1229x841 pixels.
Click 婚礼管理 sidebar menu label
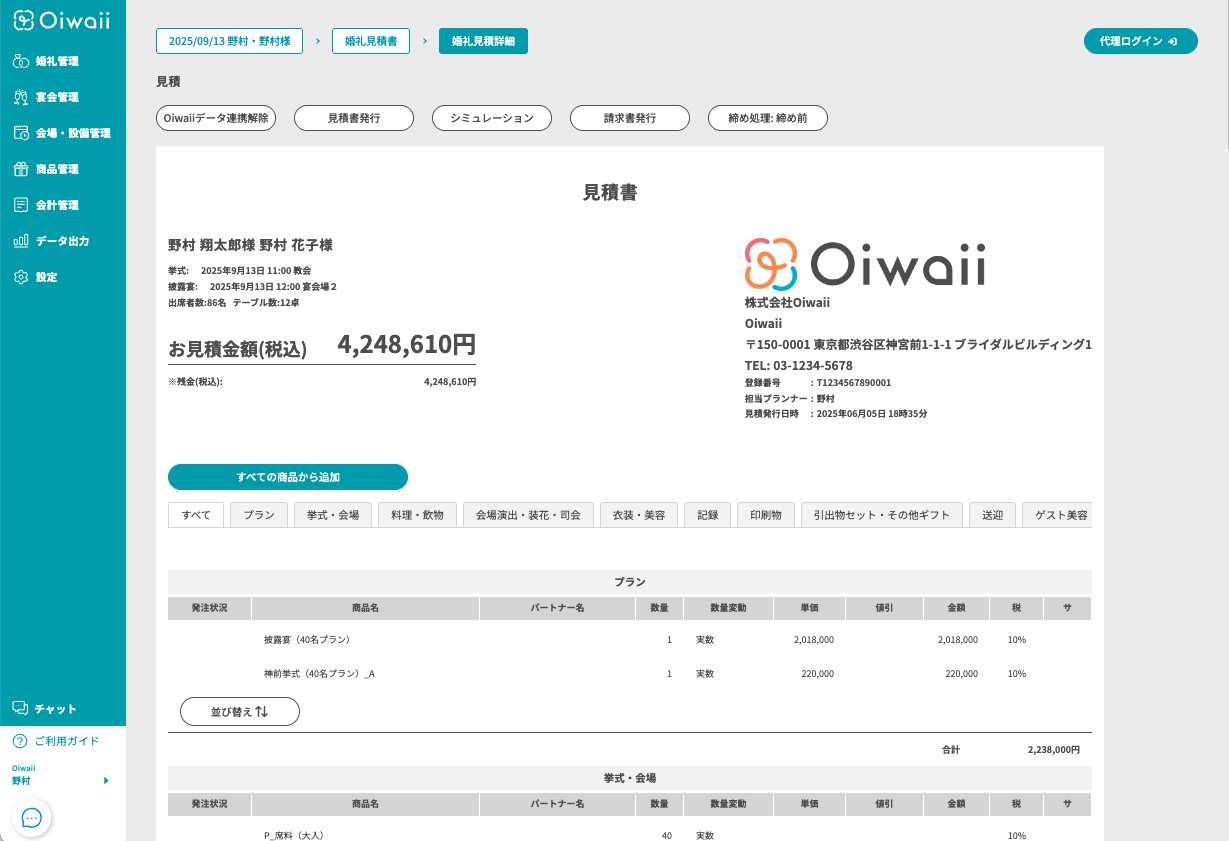pos(57,61)
